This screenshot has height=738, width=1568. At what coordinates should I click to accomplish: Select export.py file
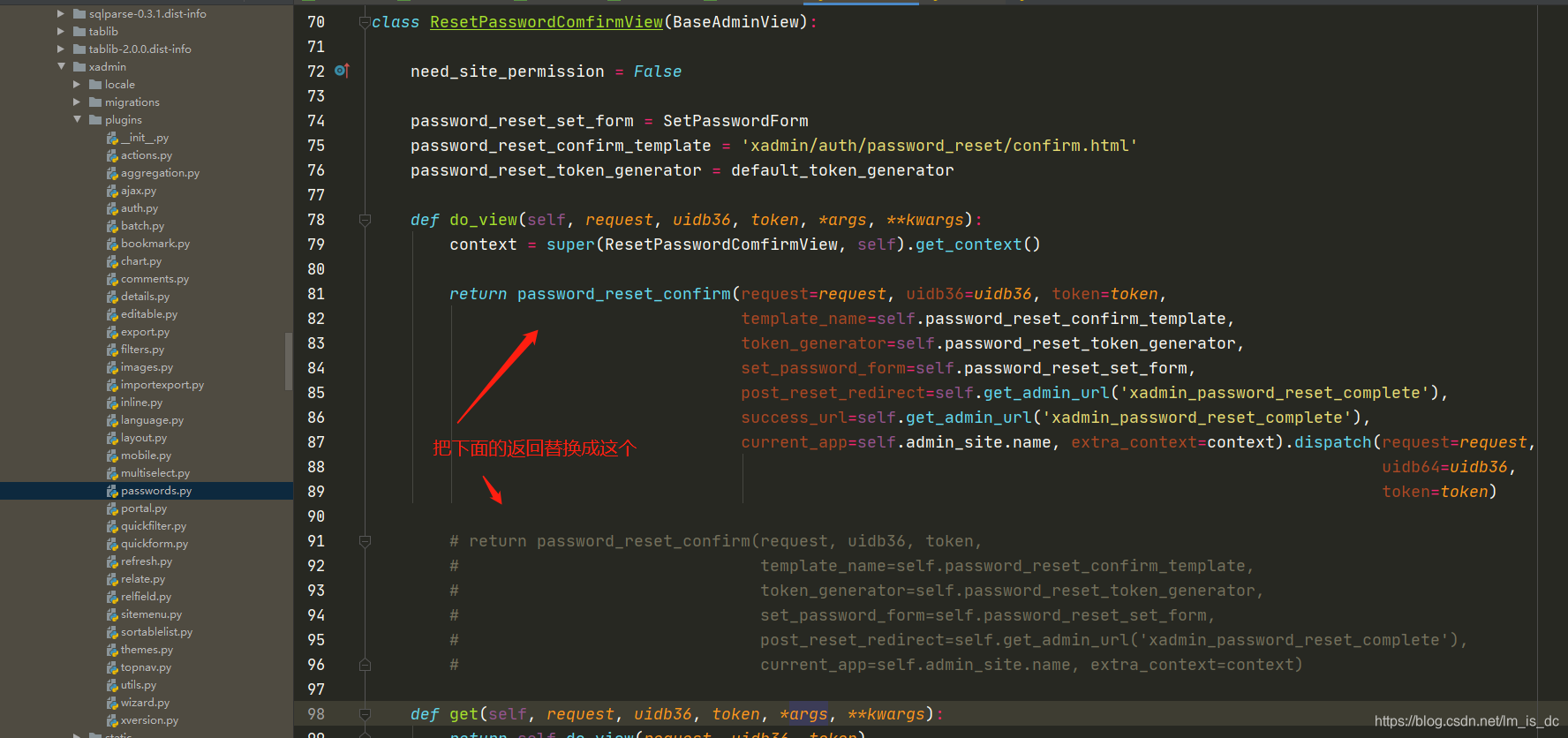pyautogui.click(x=145, y=332)
